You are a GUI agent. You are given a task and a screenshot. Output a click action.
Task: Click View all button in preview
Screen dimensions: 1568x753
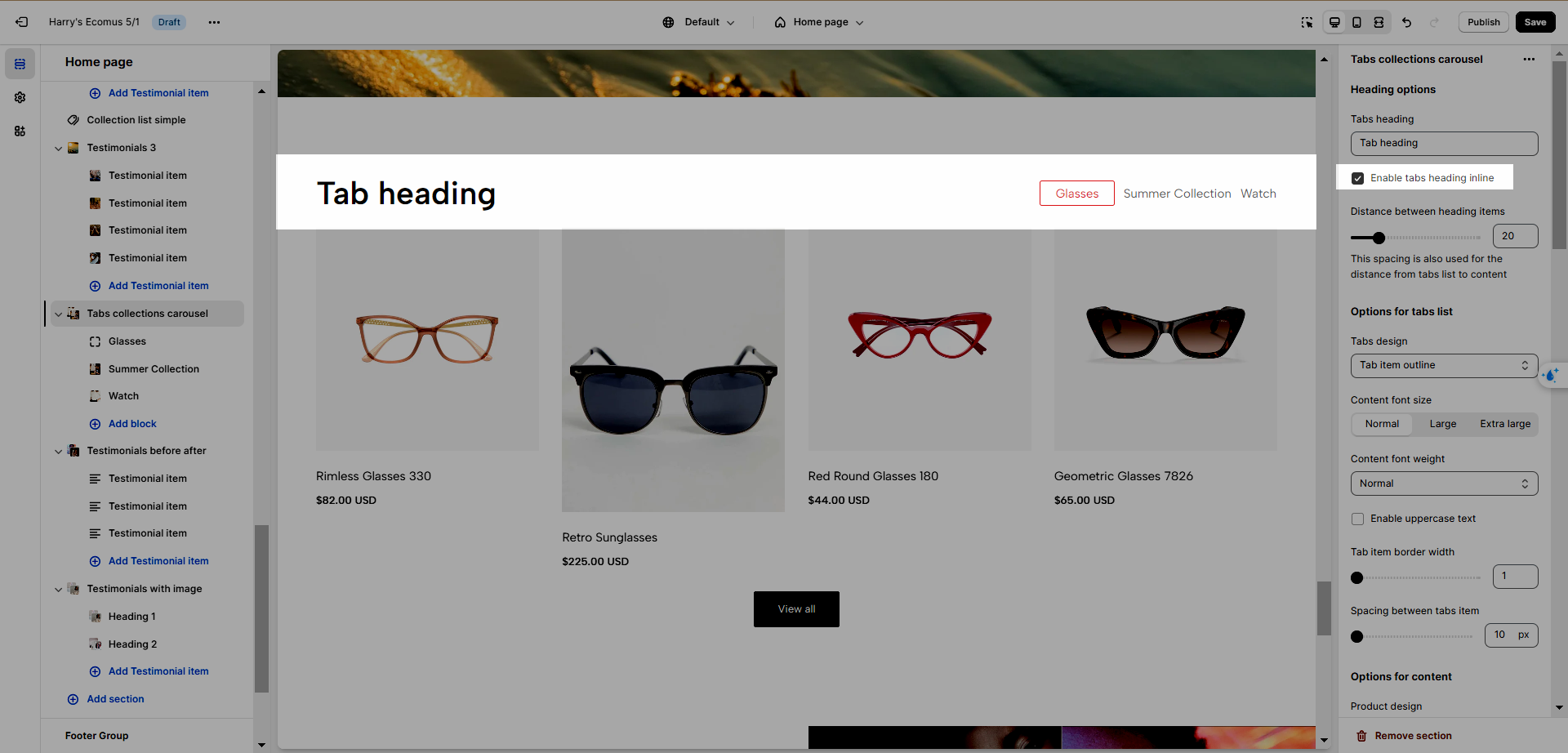click(x=796, y=609)
